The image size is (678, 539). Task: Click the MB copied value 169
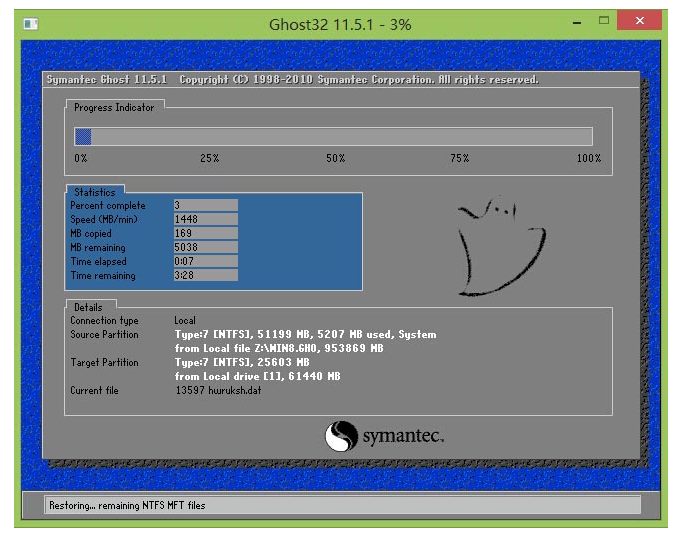(x=205, y=233)
